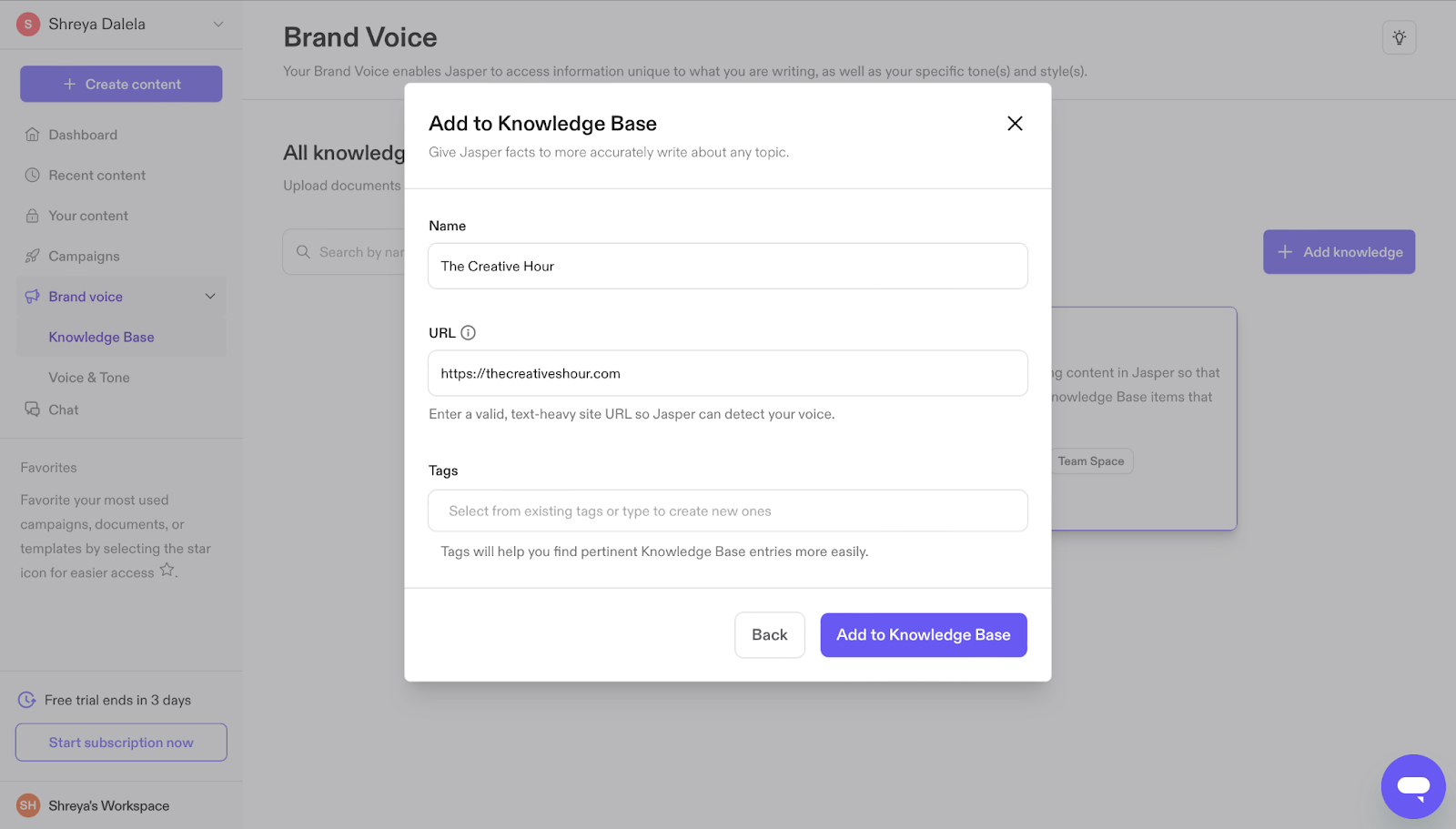Screen dimensions: 1456x829
Task: Click the Add knowledge button
Action: click(x=1340, y=252)
